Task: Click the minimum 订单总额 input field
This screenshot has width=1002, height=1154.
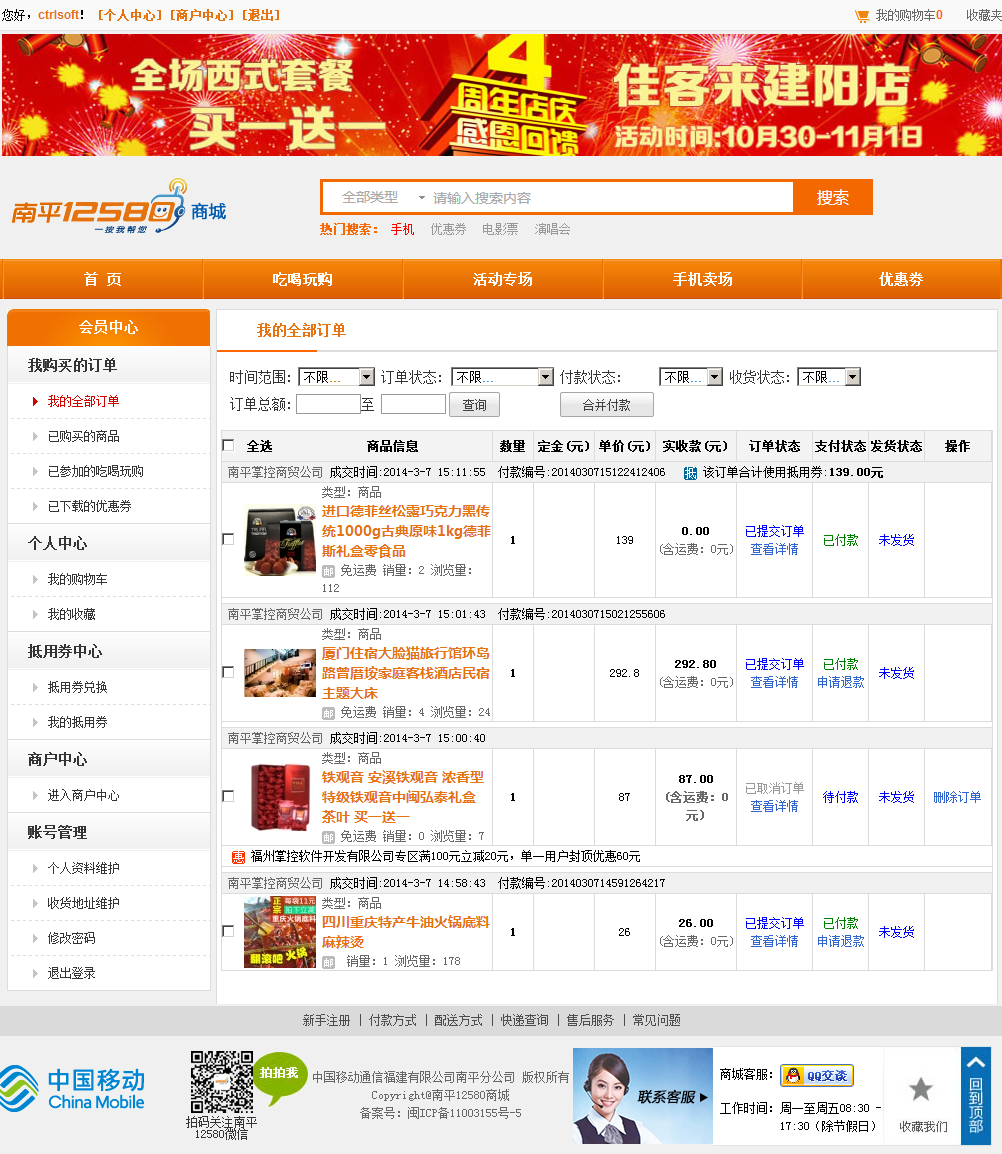Action: [328, 404]
